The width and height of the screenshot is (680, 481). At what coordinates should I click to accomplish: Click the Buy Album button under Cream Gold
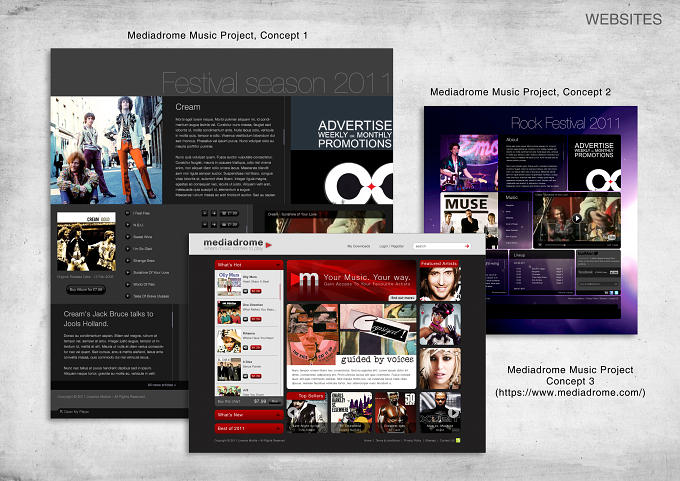tap(86, 289)
